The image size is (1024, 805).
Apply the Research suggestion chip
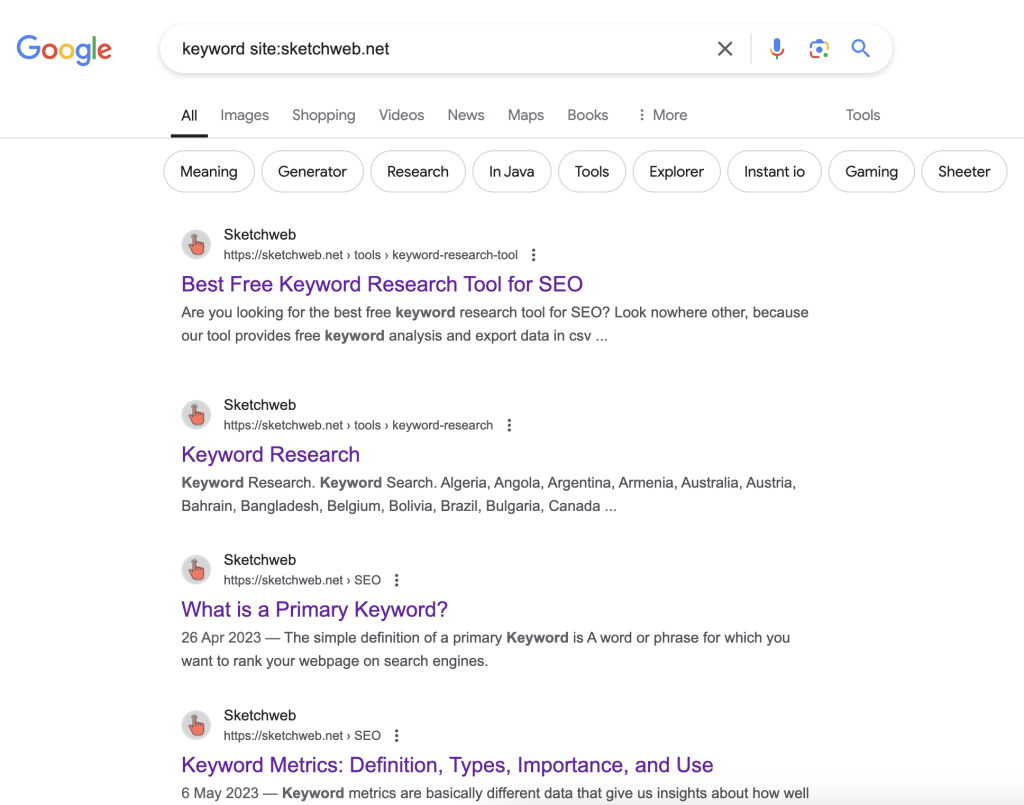click(418, 172)
